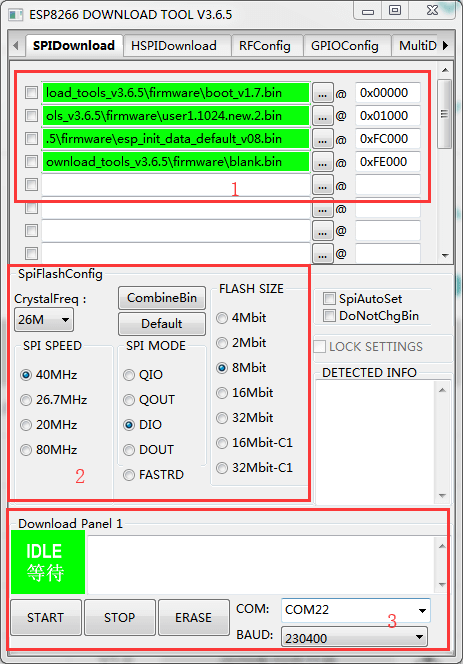
Task: Click the CombineBin button
Action: [162, 298]
